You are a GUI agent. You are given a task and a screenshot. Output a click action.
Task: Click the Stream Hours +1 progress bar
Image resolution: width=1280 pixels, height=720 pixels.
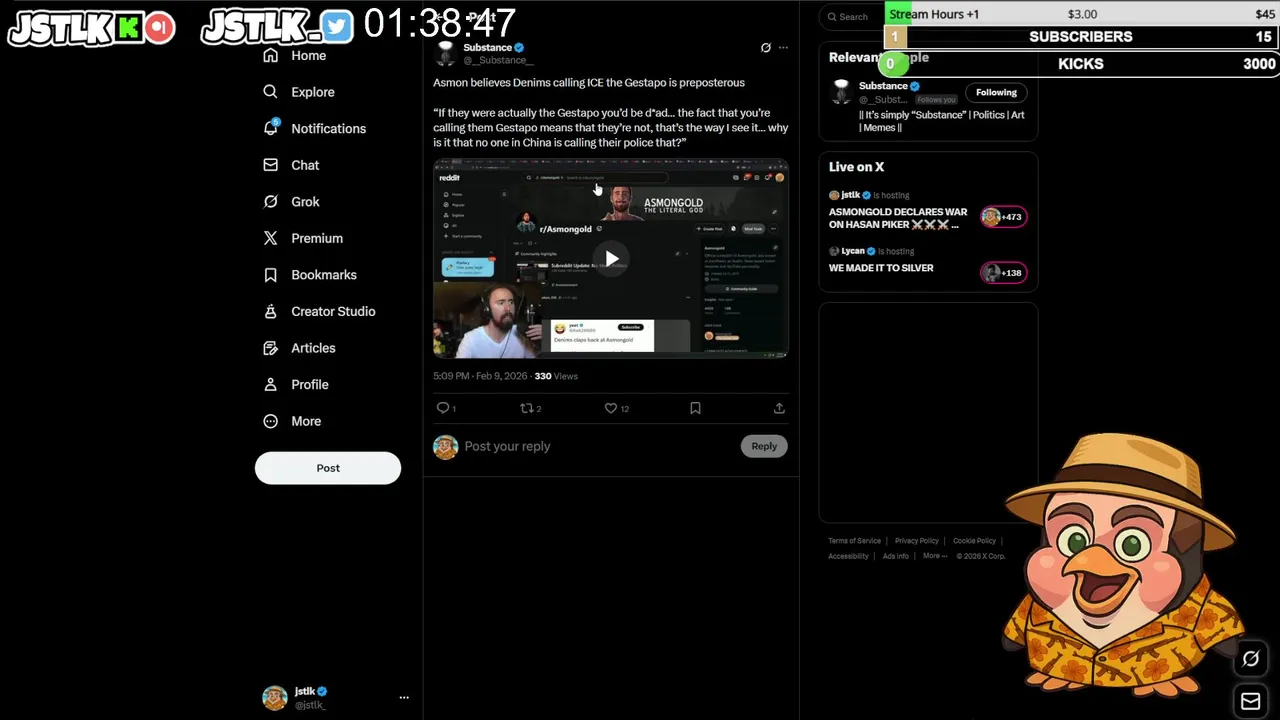pyautogui.click(x=1080, y=14)
